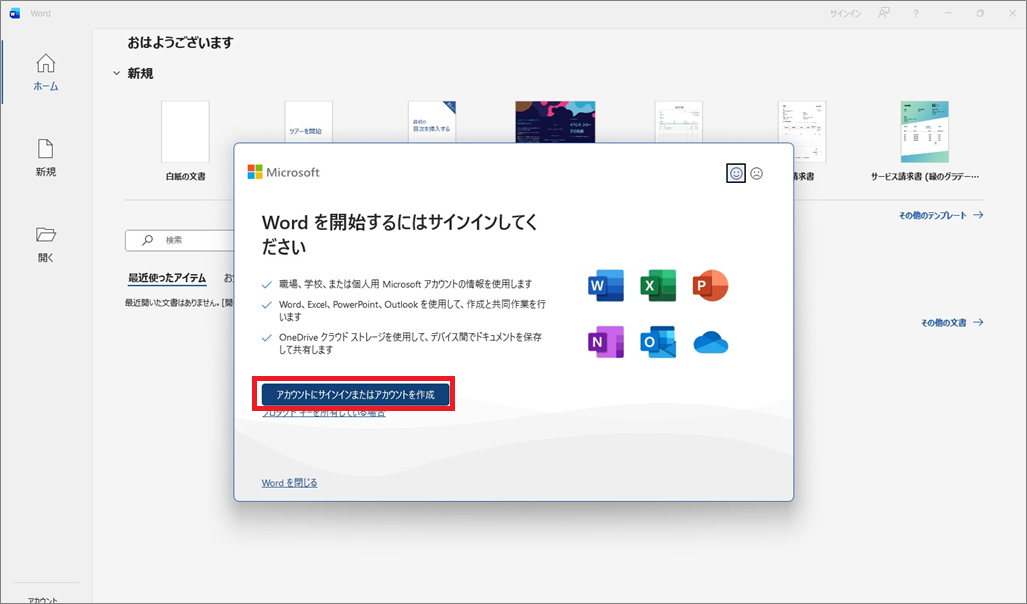The height and width of the screenshot is (604, 1027).
Task: Send positive feedback with smiley face
Action: (x=736, y=173)
